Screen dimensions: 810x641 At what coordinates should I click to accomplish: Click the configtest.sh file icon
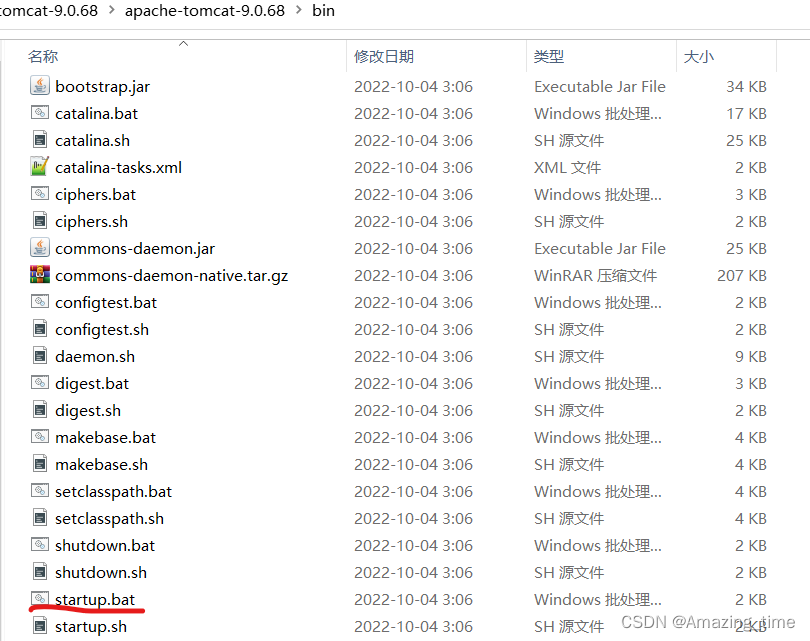click(x=40, y=329)
